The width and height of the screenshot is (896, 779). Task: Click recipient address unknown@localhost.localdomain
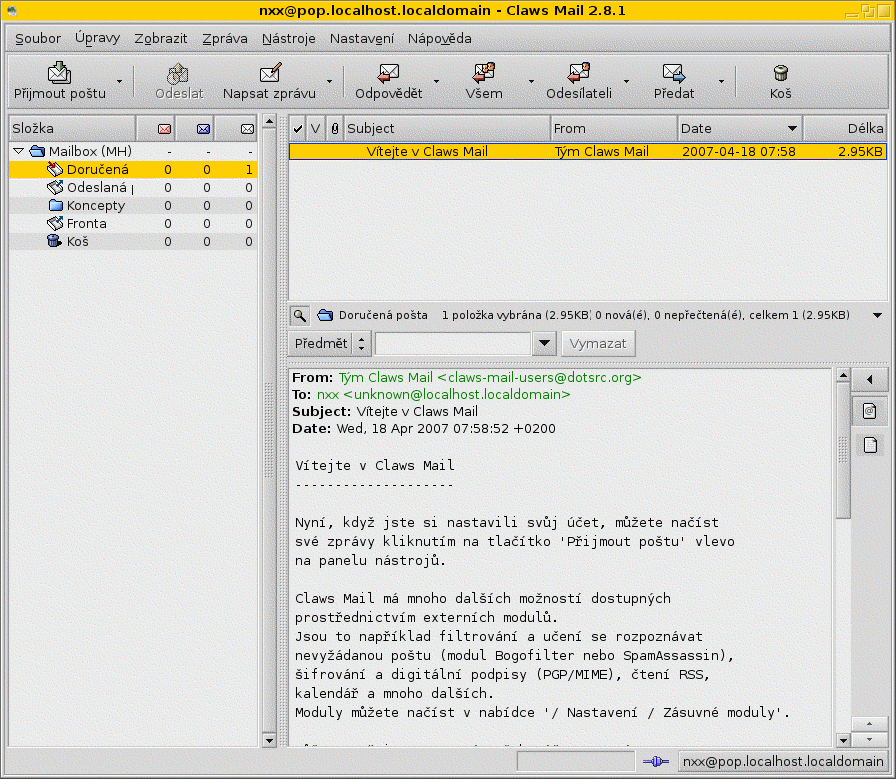click(457, 395)
